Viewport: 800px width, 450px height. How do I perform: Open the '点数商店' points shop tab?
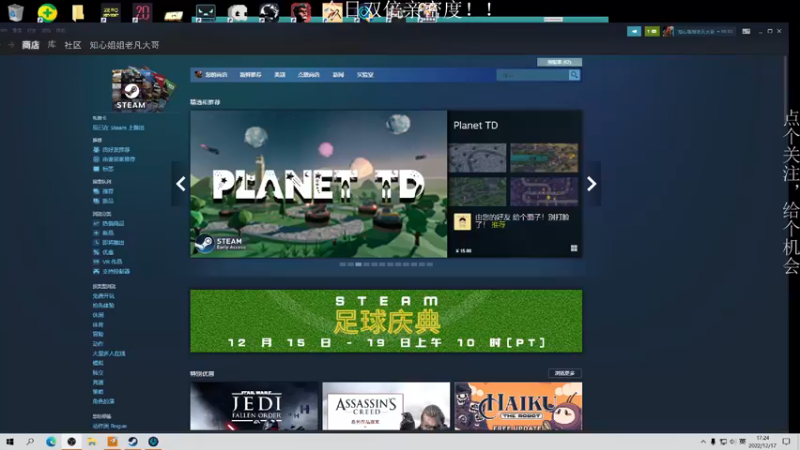(309, 75)
